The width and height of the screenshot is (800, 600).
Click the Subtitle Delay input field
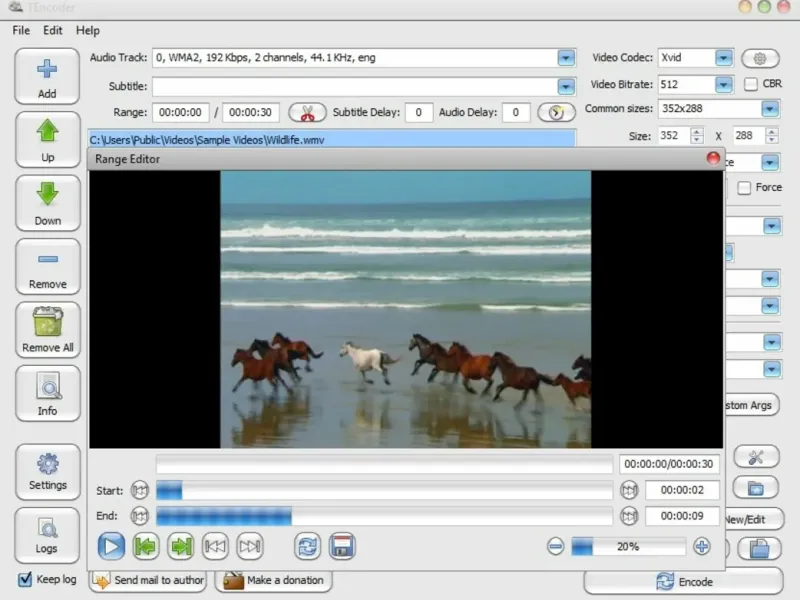coord(419,112)
